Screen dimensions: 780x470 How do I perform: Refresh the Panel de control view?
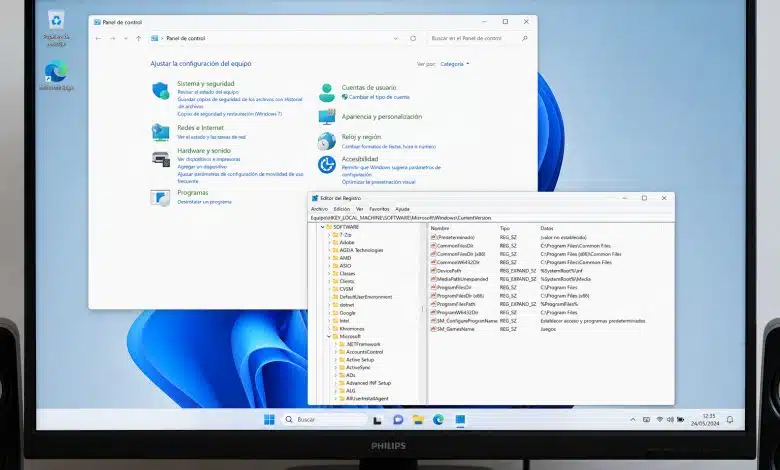click(x=413, y=38)
